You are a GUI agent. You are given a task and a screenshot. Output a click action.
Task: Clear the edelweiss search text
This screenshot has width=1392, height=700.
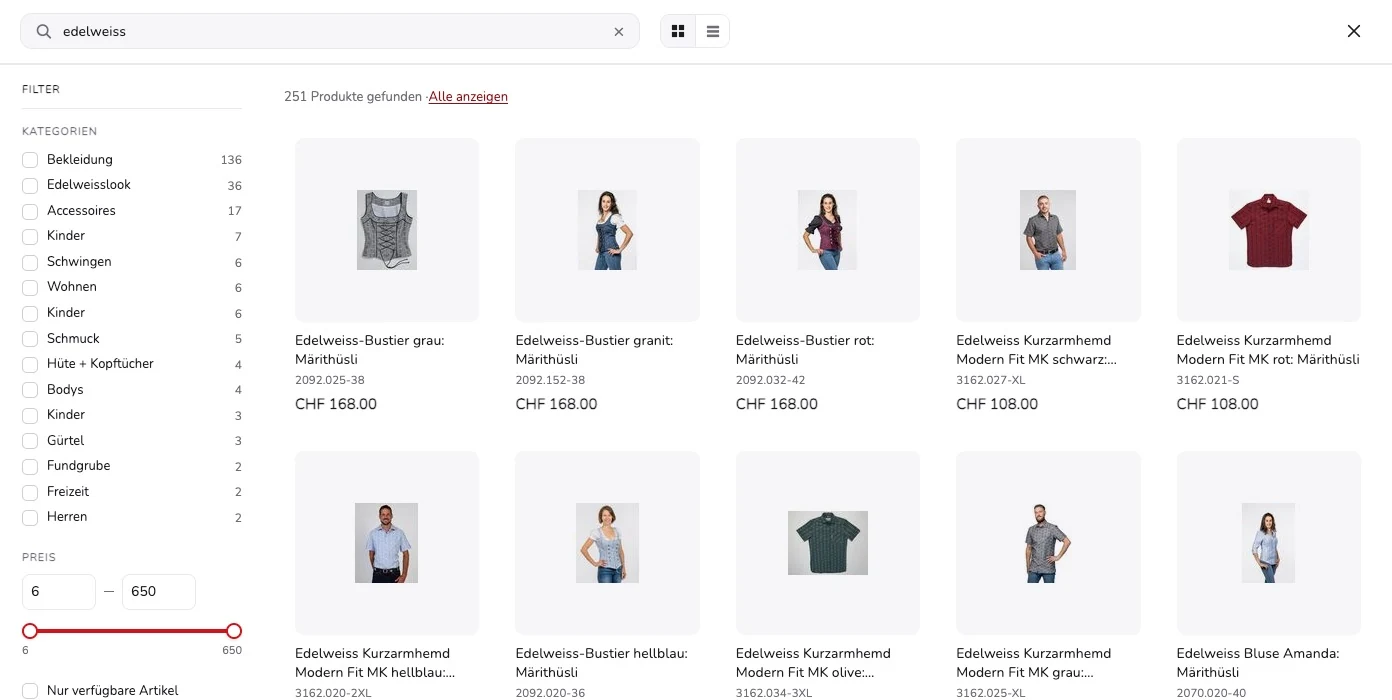click(619, 32)
